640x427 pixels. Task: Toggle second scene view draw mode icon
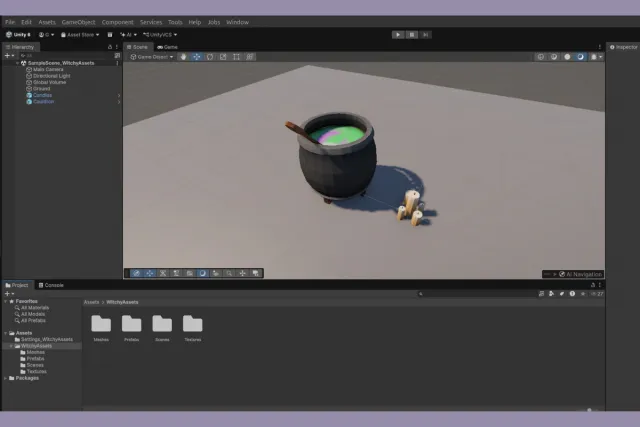(x=554, y=57)
